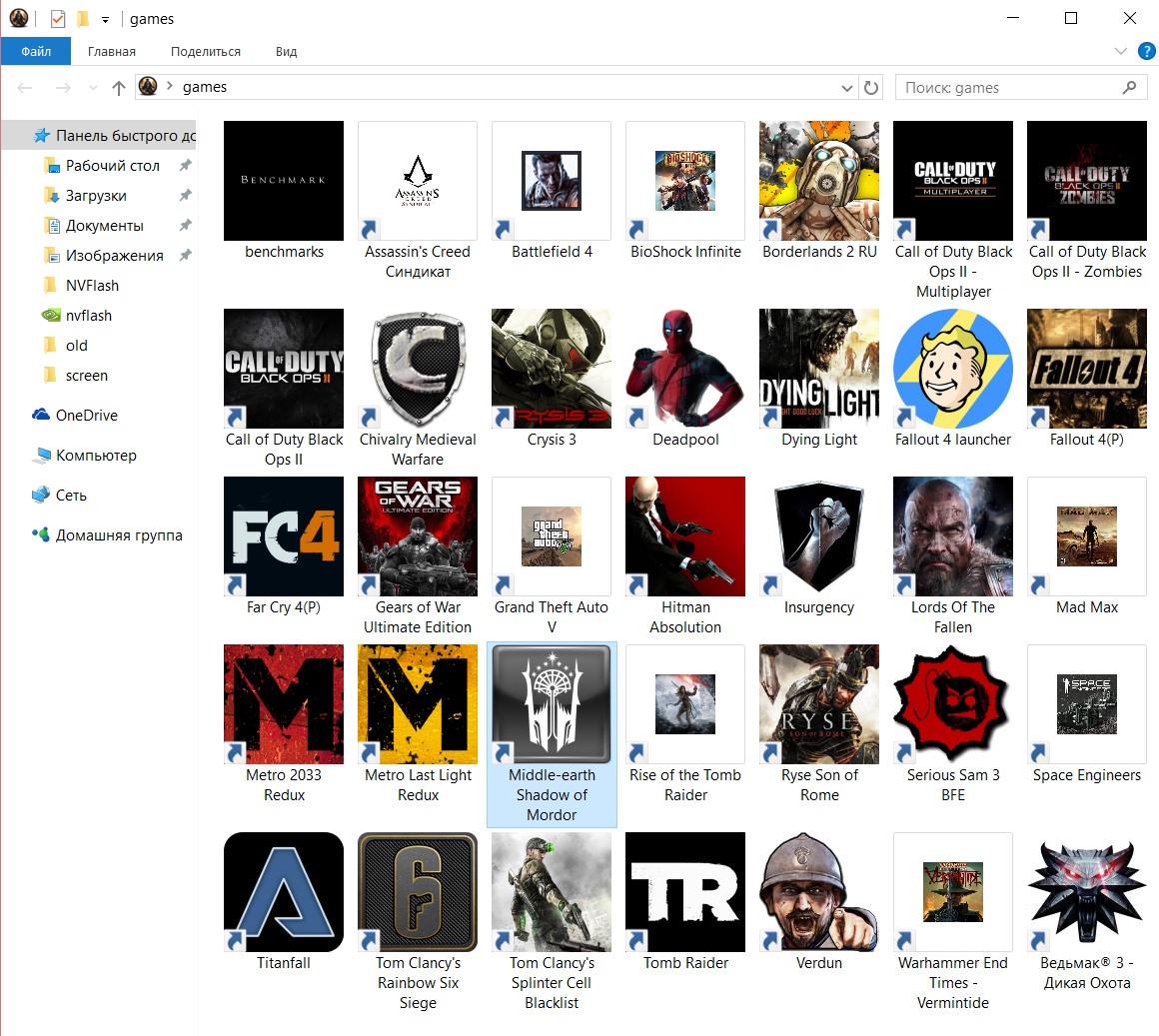Switch to the Главная ribbon tab
Screen dimensions: 1159x1036
coord(112,51)
